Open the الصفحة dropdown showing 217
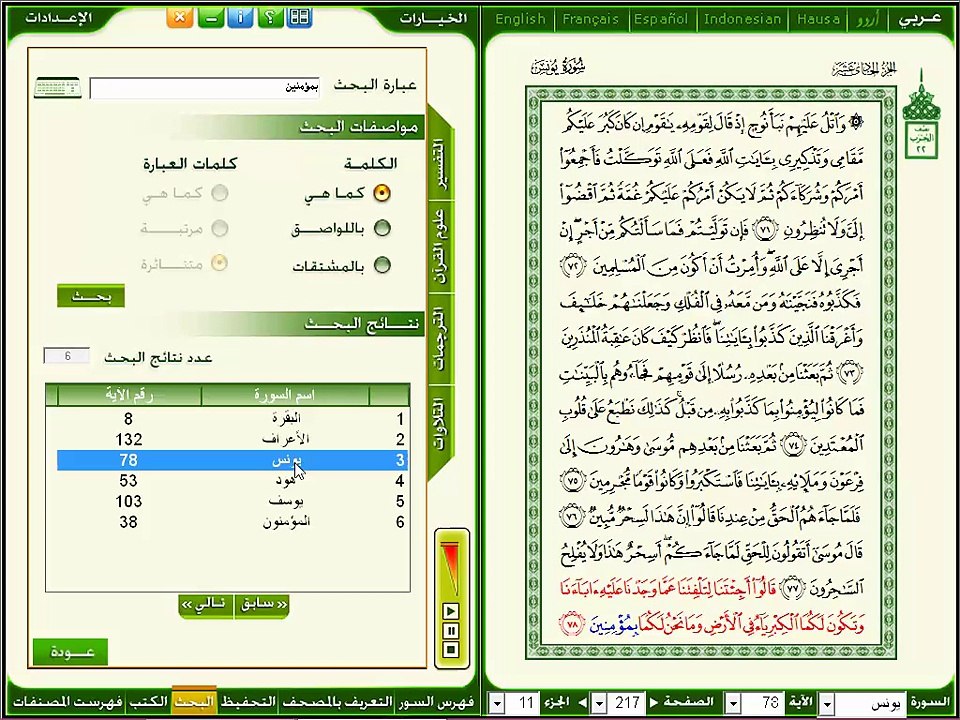Image resolution: width=960 pixels, height=720 pixels. pyautogui.click(x=599, y=702)
